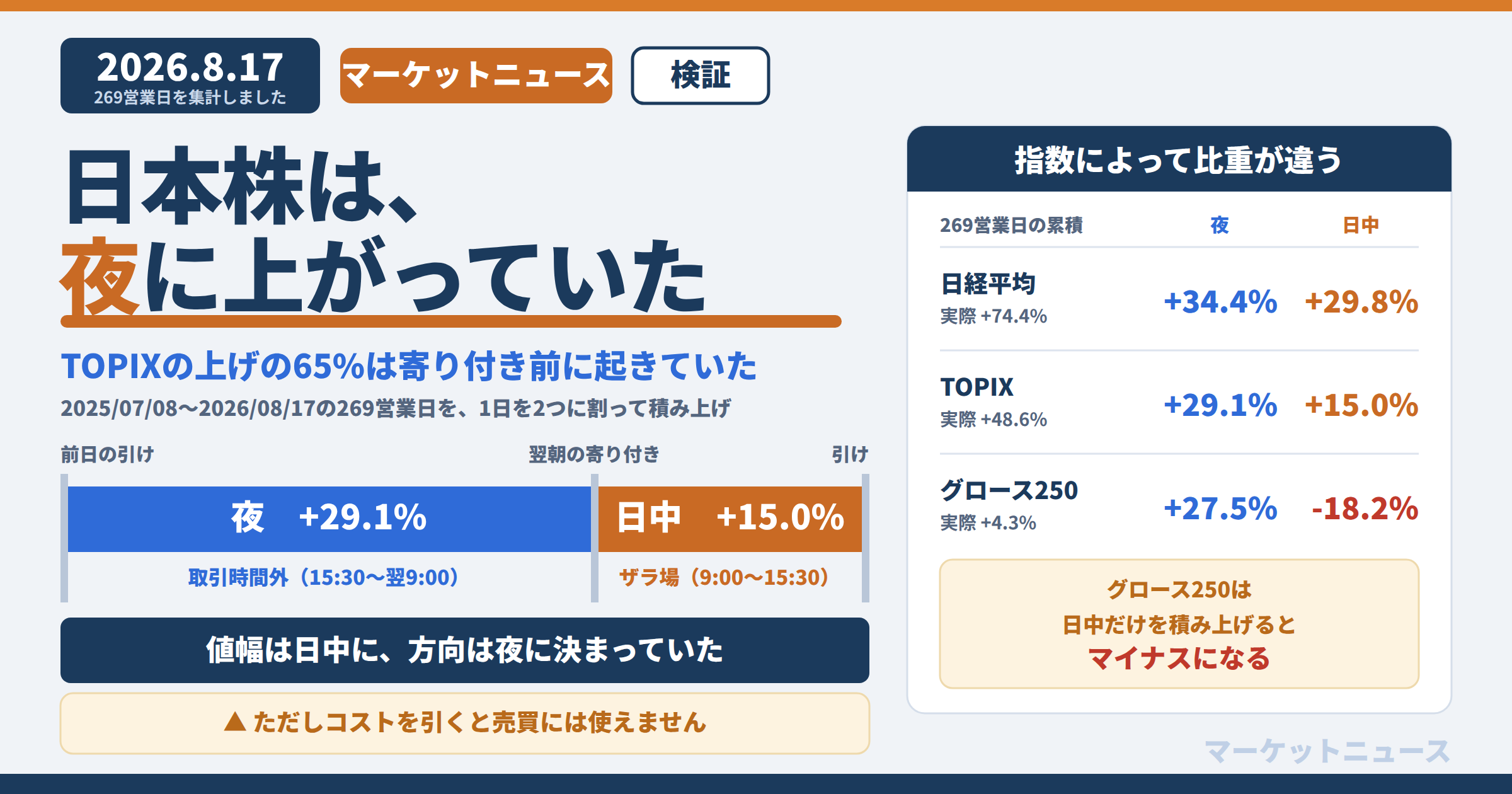The image size is (1512, 794).
Task: Select the 夜 column header
Action: 1220,225
